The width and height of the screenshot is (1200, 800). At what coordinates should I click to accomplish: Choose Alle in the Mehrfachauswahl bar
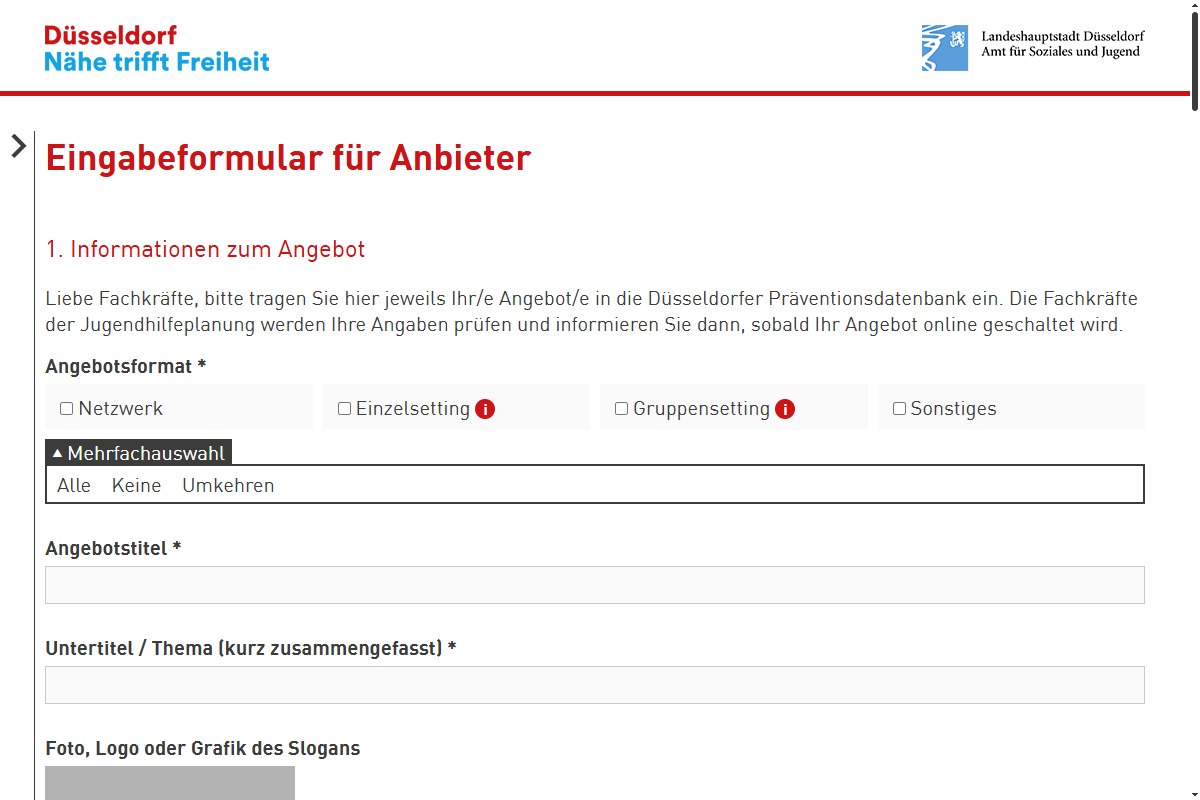(74, 486)
